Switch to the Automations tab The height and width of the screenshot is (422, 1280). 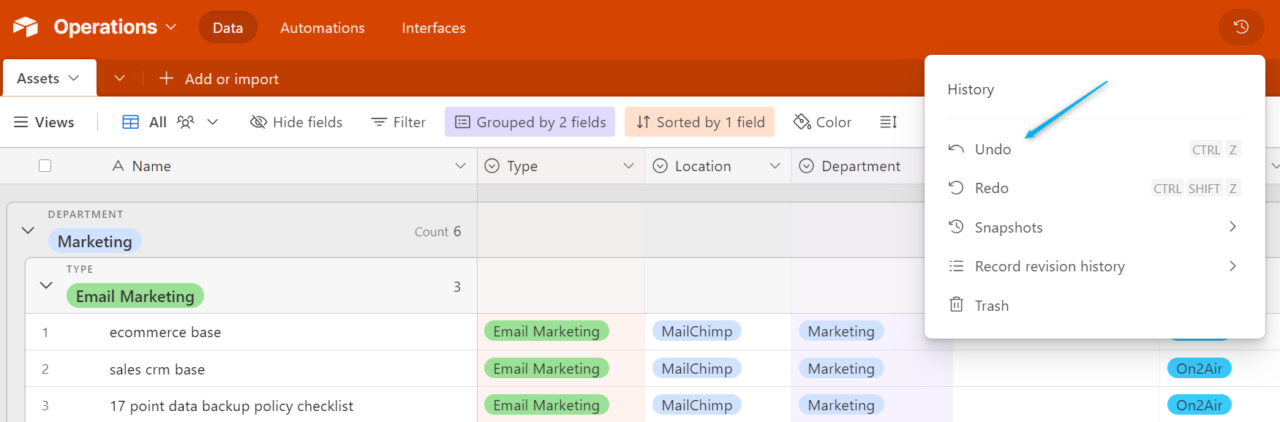pyautogui.click(x=322, y=28)
